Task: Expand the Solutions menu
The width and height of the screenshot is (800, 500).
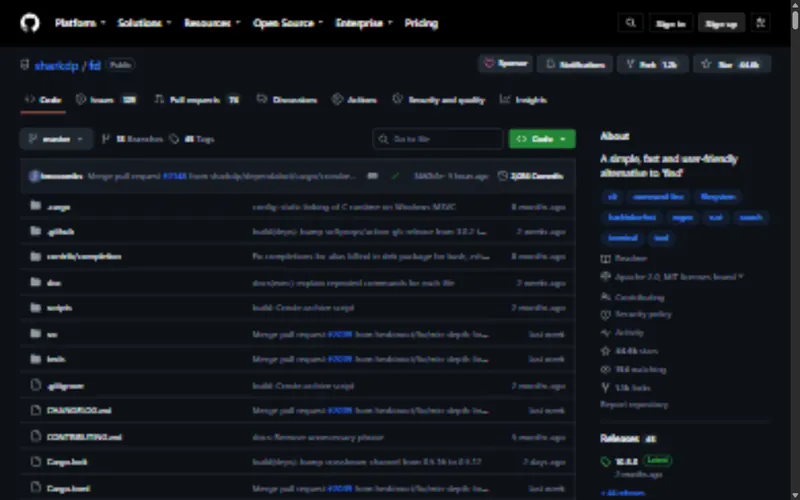Action: pyautogui.click(x=144, y=23)
